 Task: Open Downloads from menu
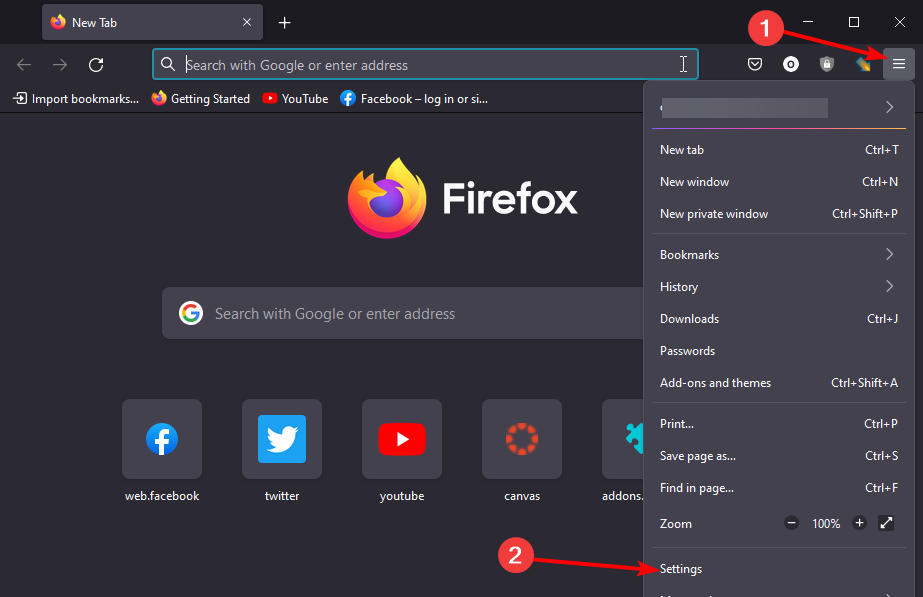pos(778,319)
